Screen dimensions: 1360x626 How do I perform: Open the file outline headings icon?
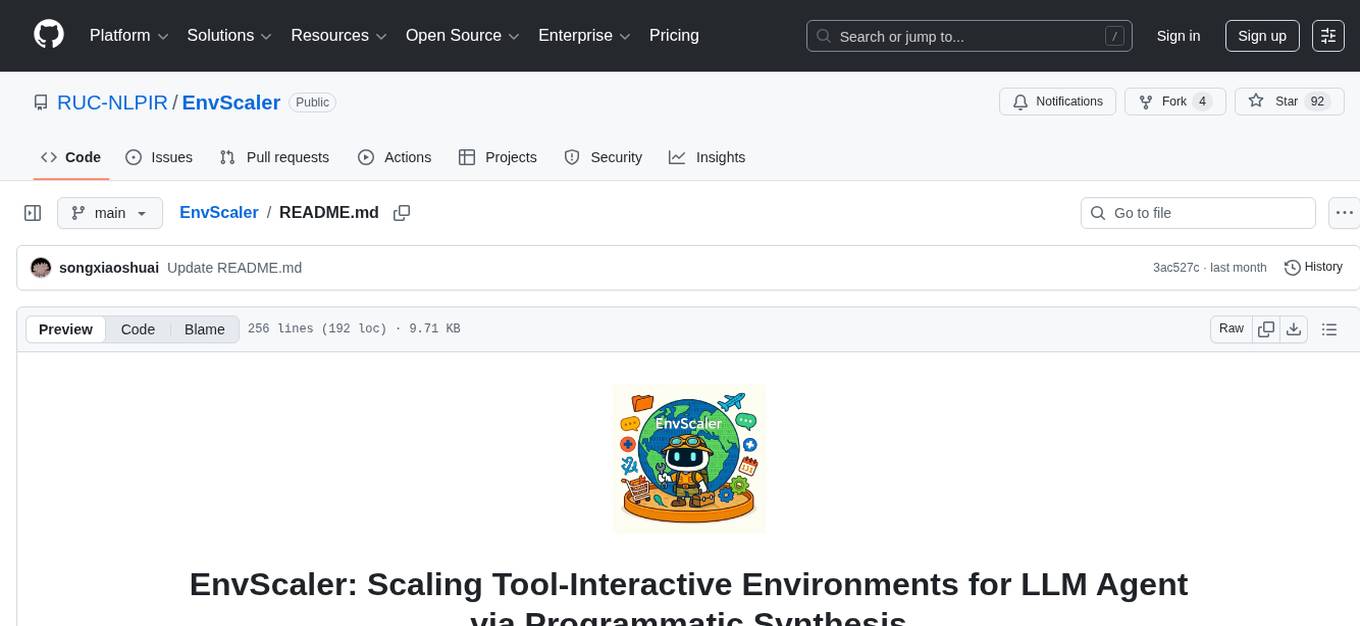point(1329,328)
